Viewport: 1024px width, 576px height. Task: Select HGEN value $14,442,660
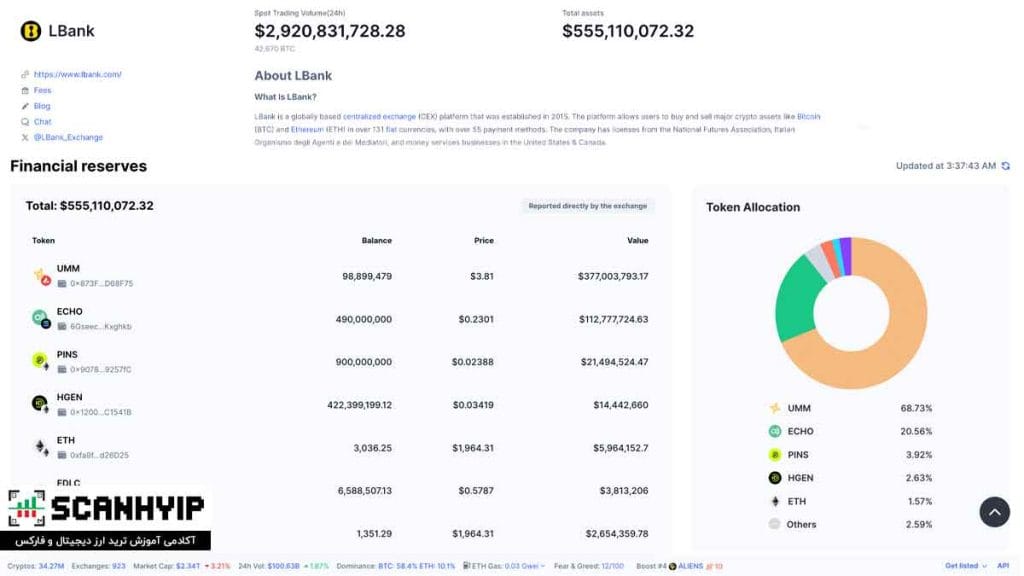(x=621, y=405)
